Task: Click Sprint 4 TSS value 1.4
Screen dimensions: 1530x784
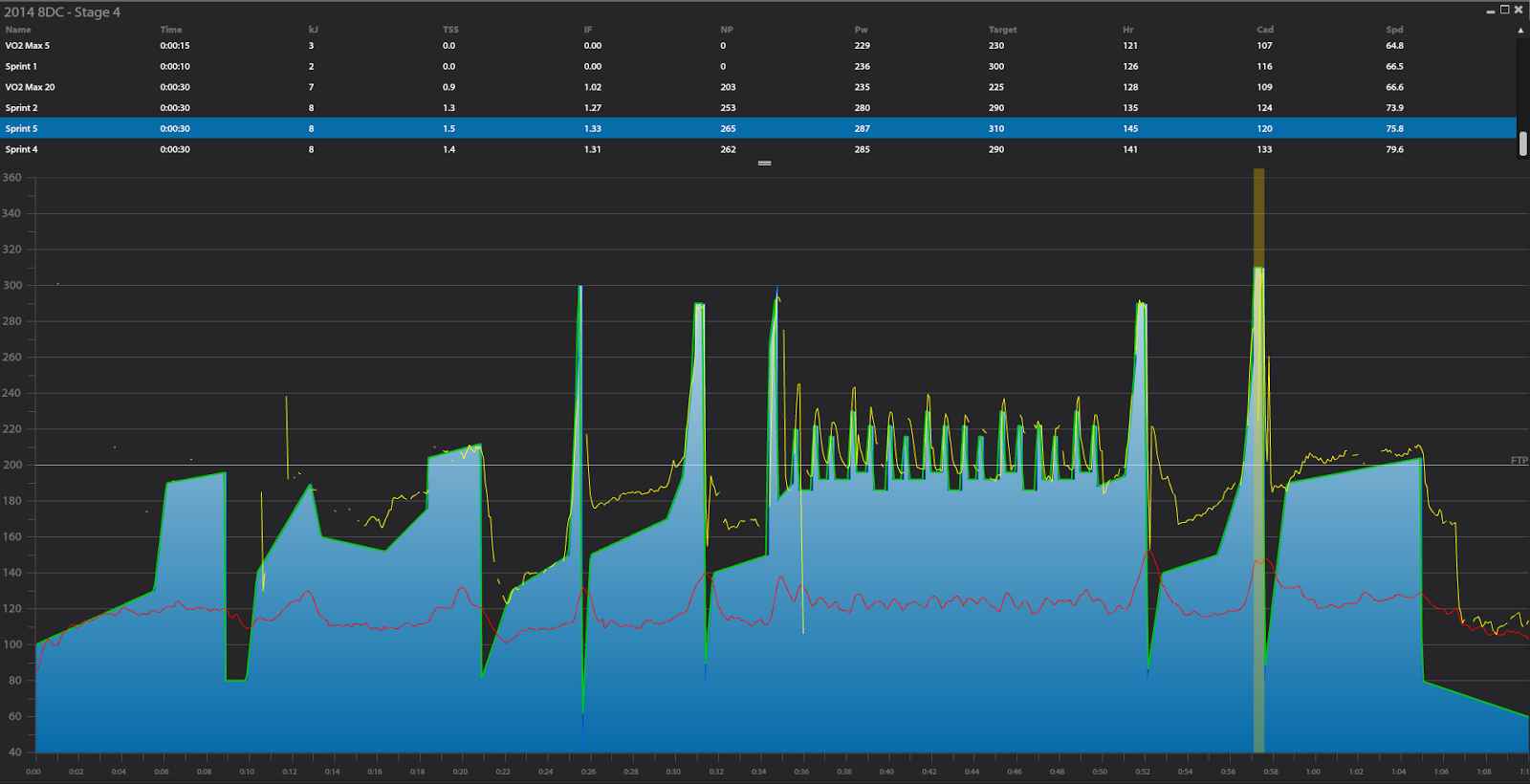Action: tap(448, 149)
